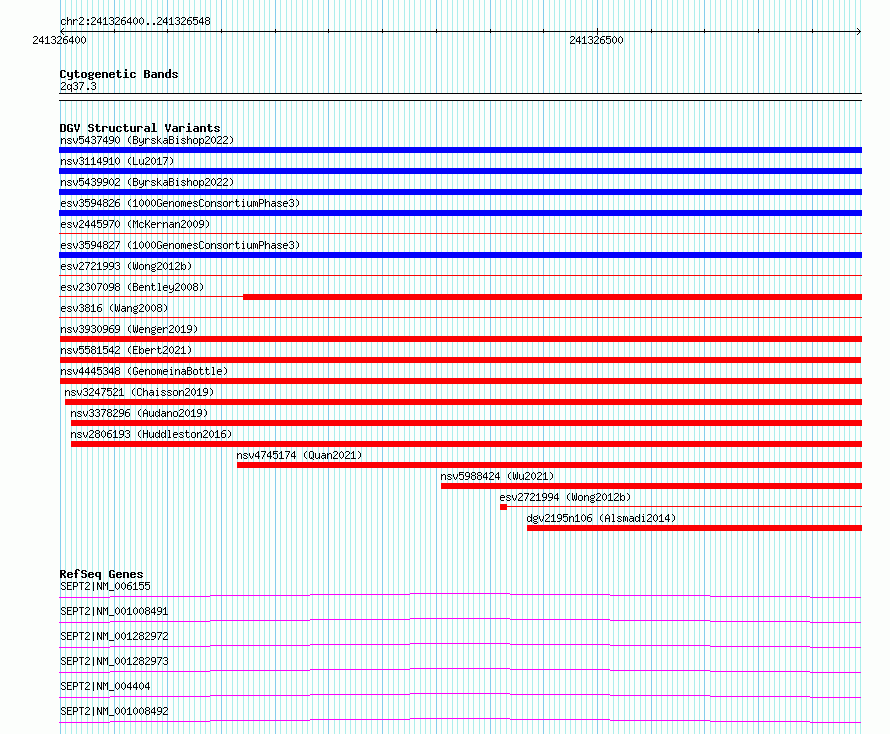Image resolution: width=890 pixels, height=734 pixels.
Task: Click the chr2:241326400..241326548 region label
Action: coord(135,21)
